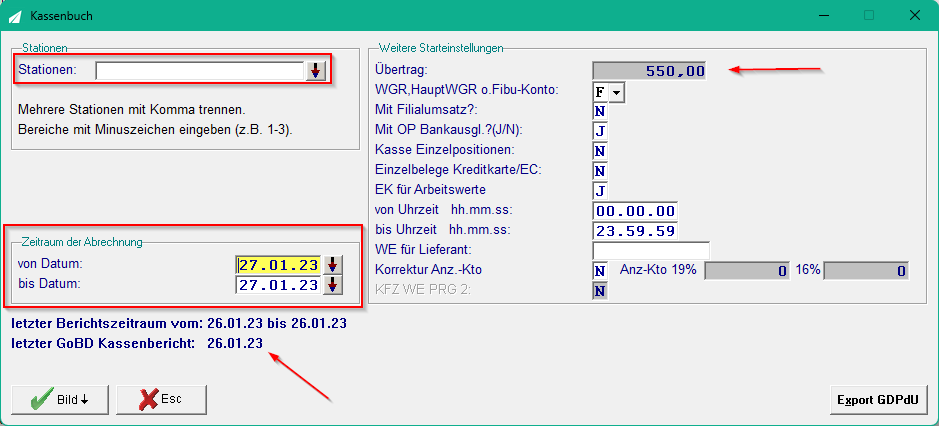
Task: Open the Stationen selection arrow button
Action: [315, 71]
